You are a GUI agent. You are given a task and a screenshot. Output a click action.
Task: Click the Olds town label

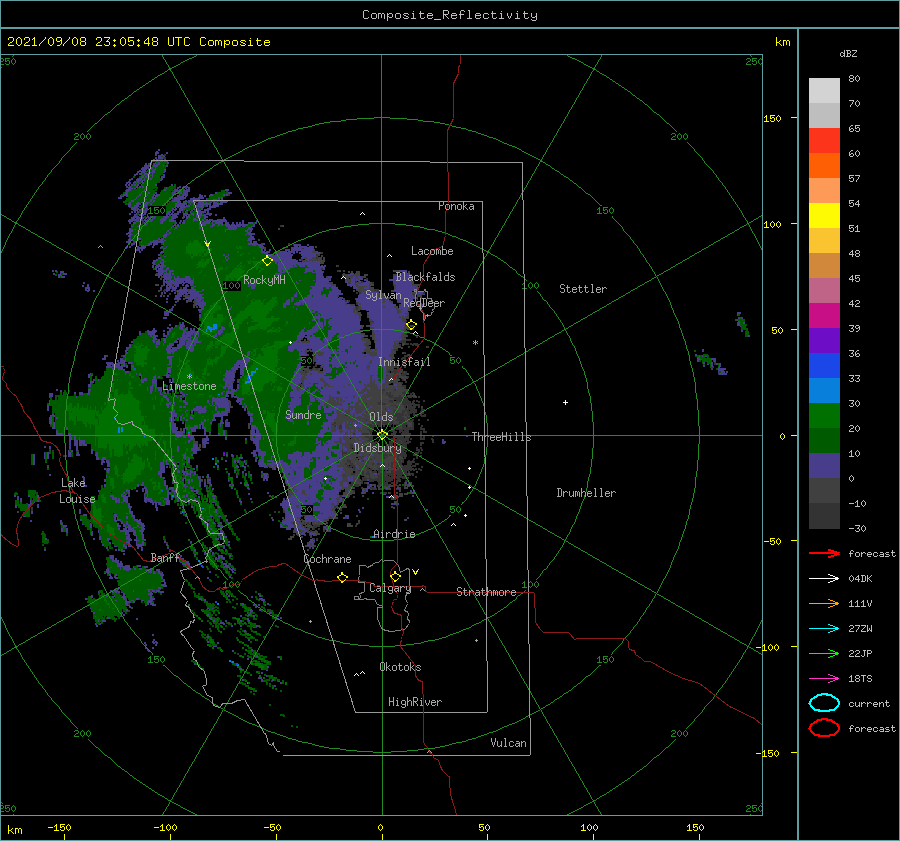[381, 417]
